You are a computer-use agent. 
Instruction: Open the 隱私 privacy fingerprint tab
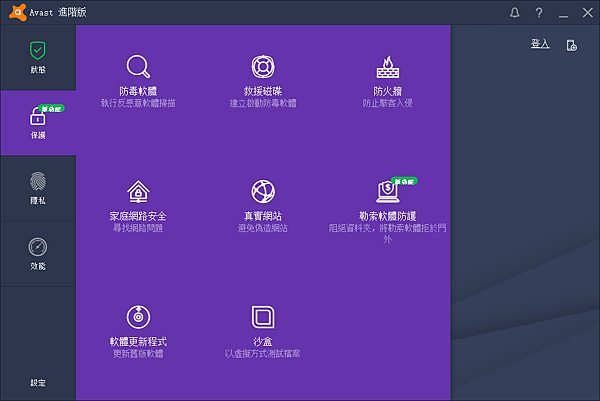(x=38, y=188)
